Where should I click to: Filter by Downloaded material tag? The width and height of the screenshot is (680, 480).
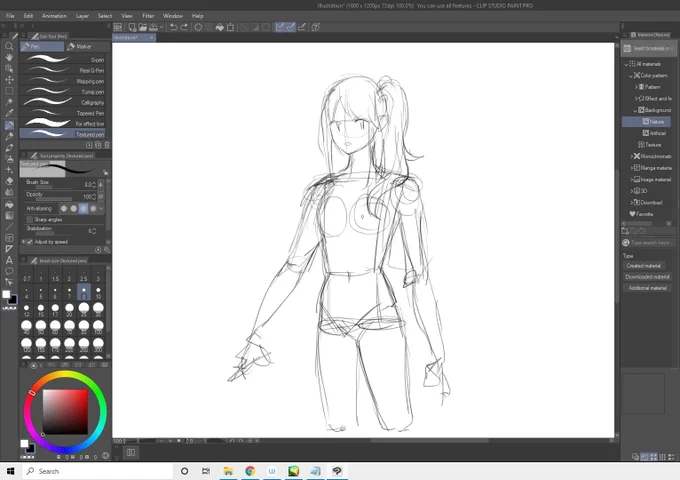(647, 277)
